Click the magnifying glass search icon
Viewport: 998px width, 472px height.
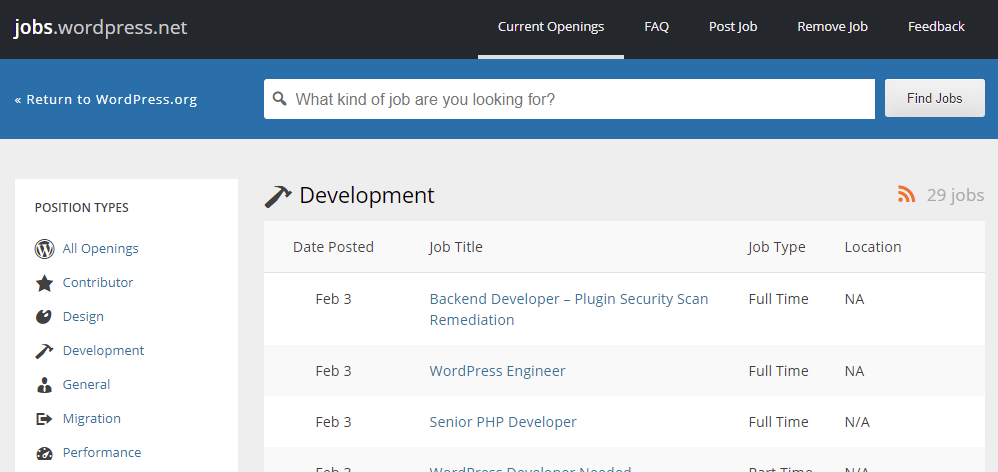280,99
